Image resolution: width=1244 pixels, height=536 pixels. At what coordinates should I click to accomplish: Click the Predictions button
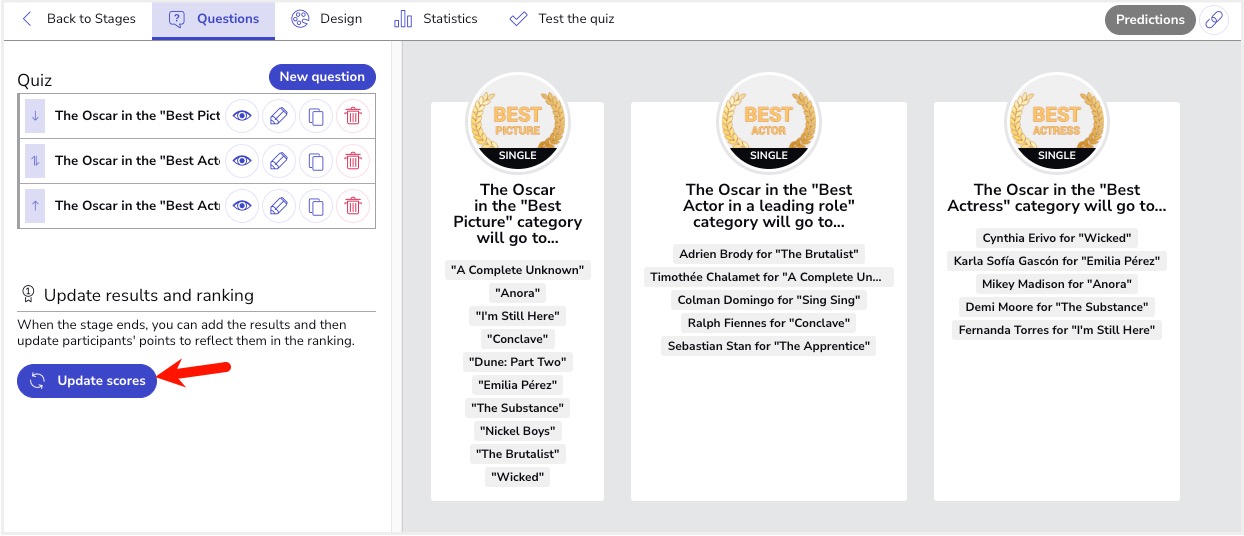[x=1150, y=20]
